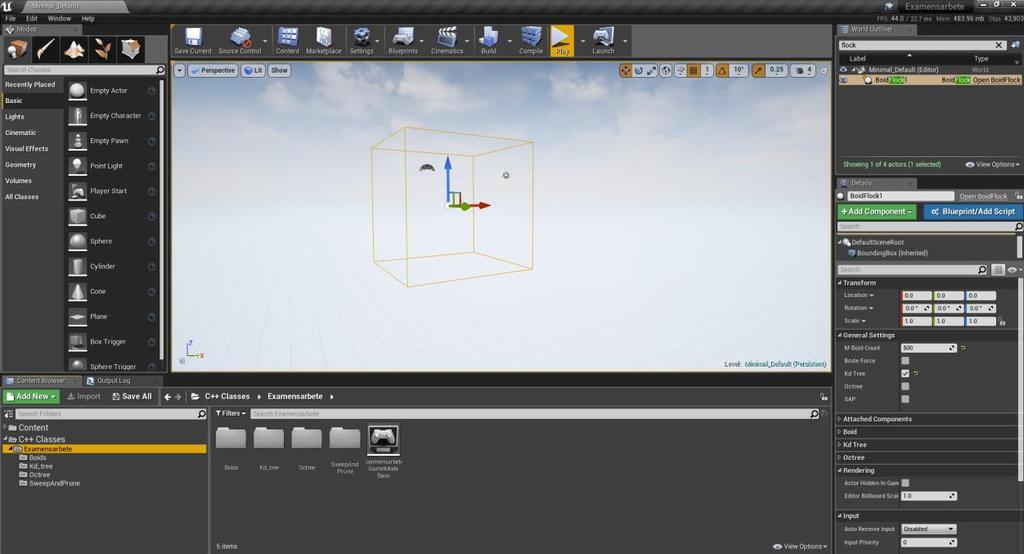The height and width of the screenshot is (554, 1024).
Task: Open the Settings toolbar icon
Action: tap(361, 41)
